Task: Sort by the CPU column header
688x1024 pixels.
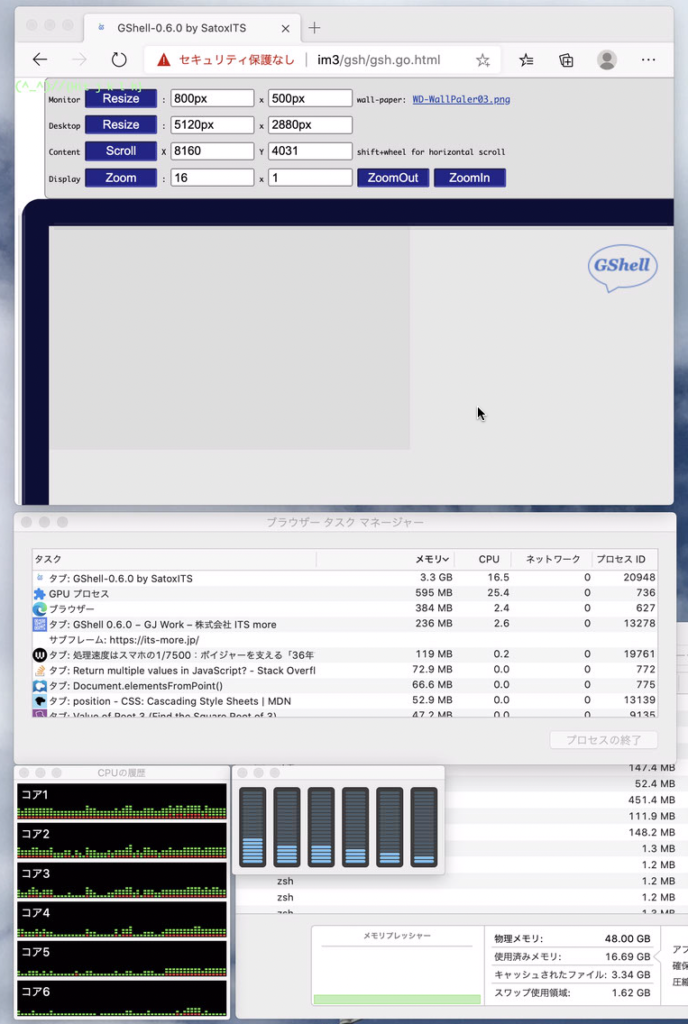Action: click(488, 559)
